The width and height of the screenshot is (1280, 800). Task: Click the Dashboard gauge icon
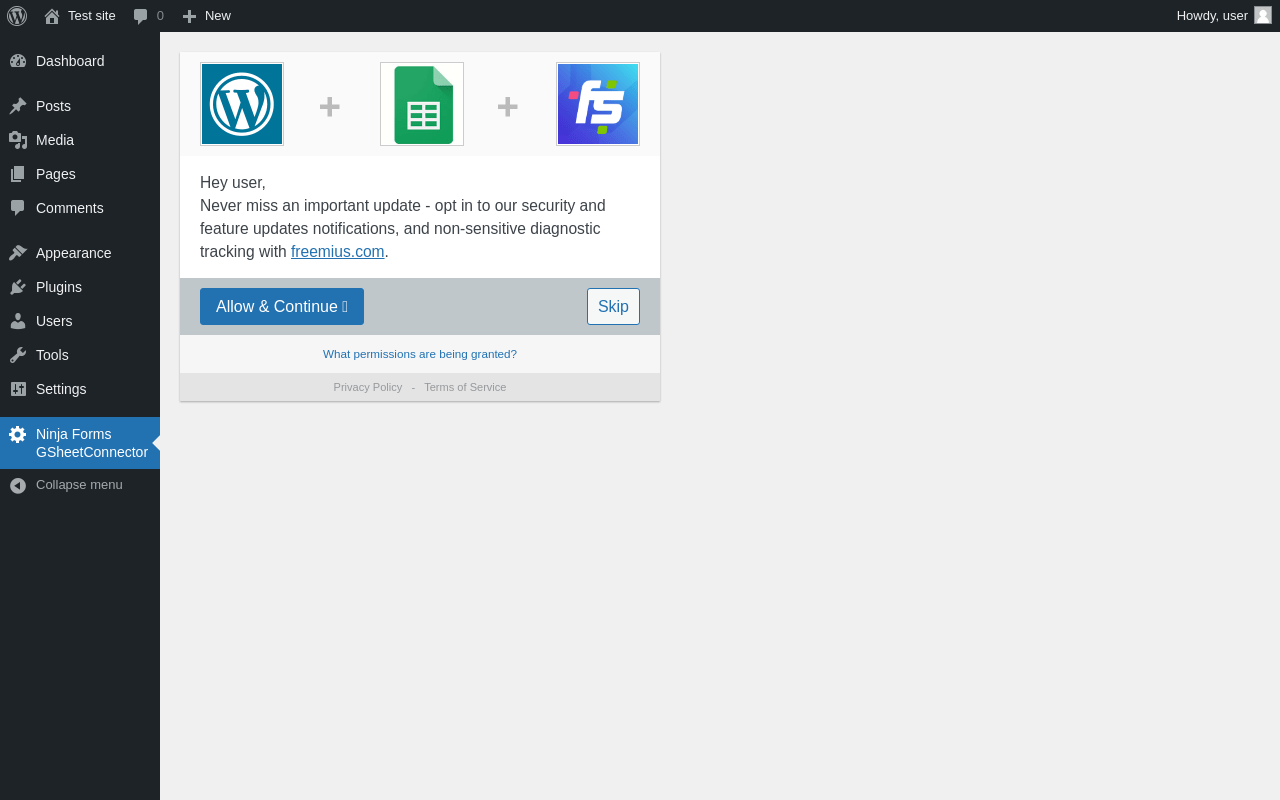coord(18,61)
